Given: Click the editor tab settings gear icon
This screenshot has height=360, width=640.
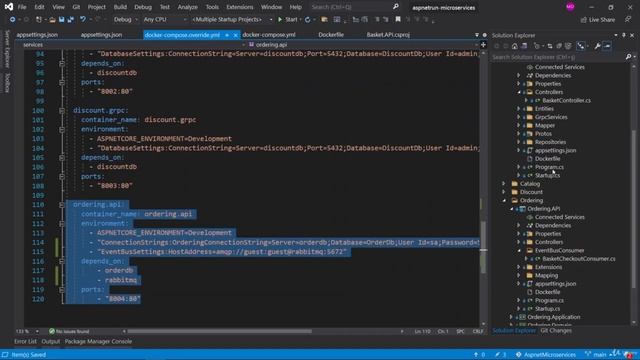Looking at the screenshot, I should coord(484,35).
